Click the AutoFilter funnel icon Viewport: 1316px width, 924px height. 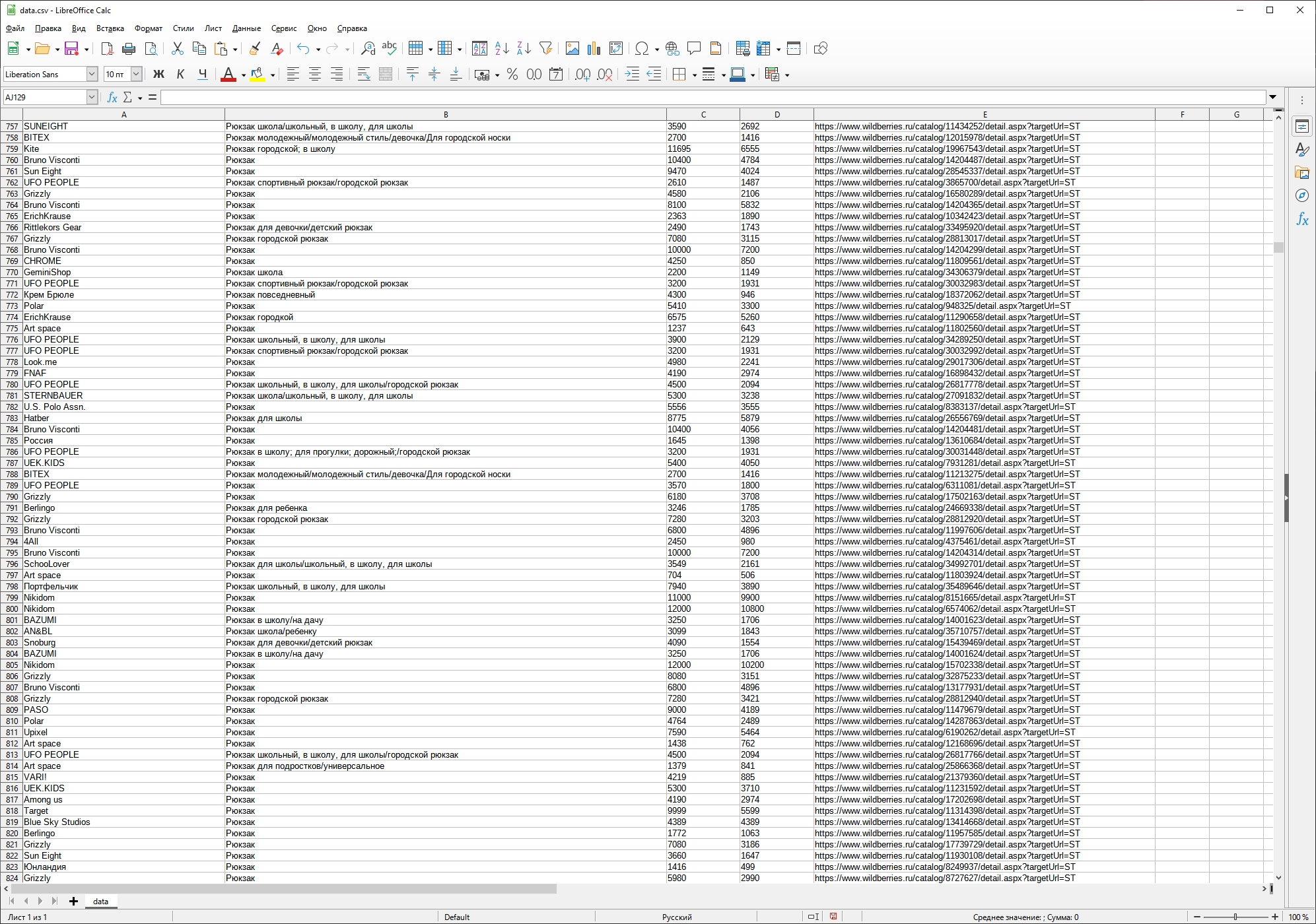click(545, 49)
